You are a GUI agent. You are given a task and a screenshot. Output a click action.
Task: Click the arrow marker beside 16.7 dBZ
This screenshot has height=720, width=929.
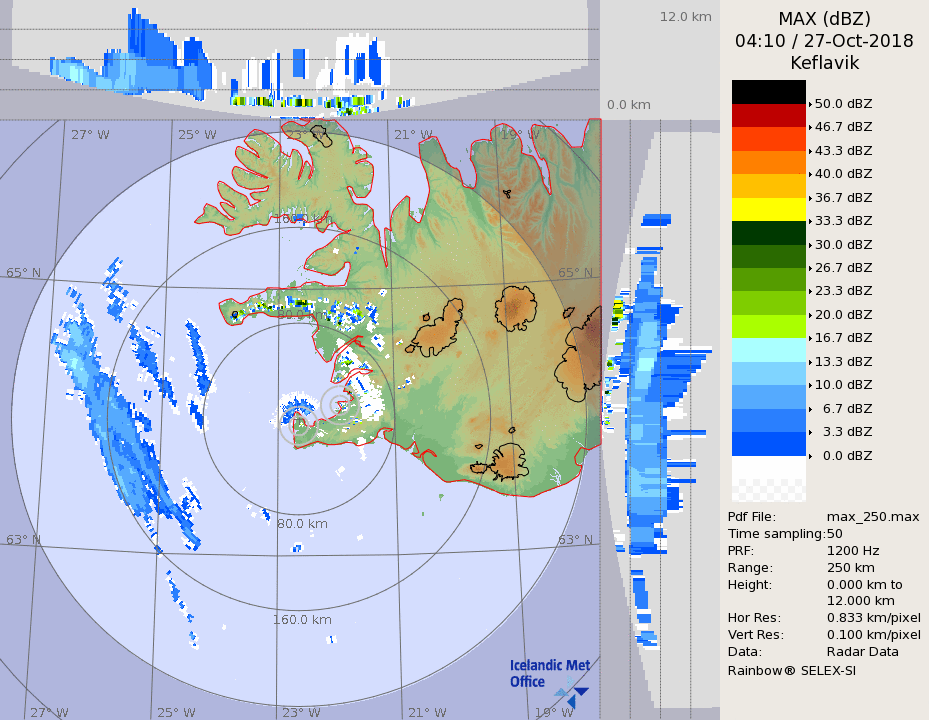(810, 338)
